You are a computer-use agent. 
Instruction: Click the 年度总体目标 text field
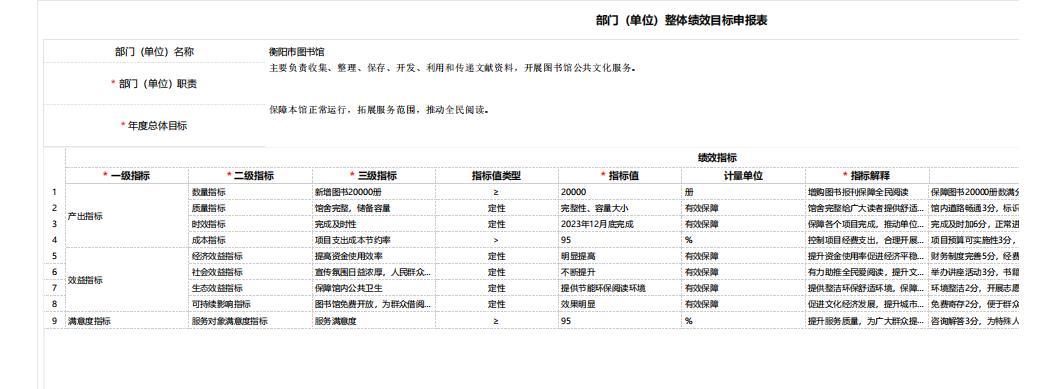click(643, 125)
